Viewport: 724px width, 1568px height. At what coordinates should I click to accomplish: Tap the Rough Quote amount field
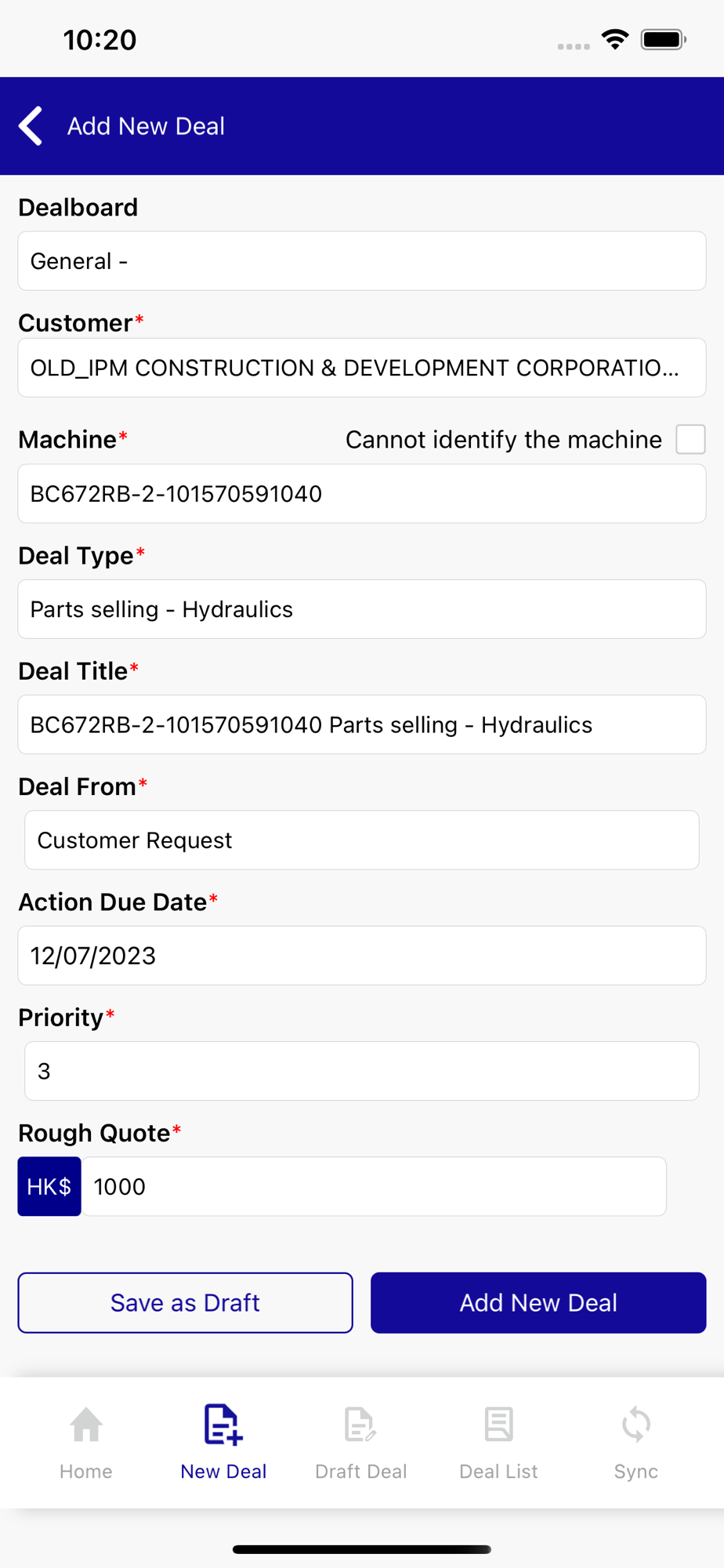pyautogui.click(x=375, y=1186)
